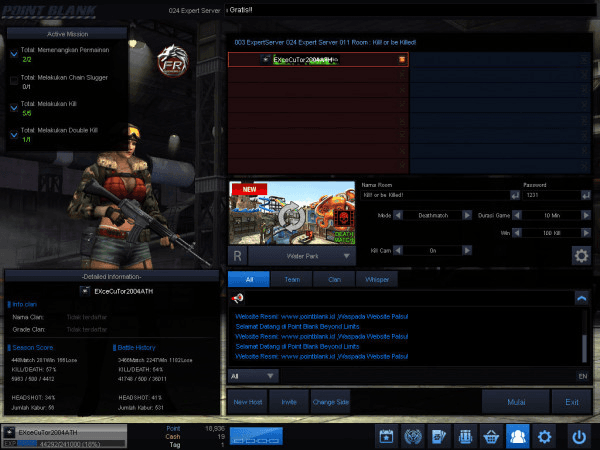Increase Win kill limit
This screenshot has width=600, height=450.
click(586, 233)
